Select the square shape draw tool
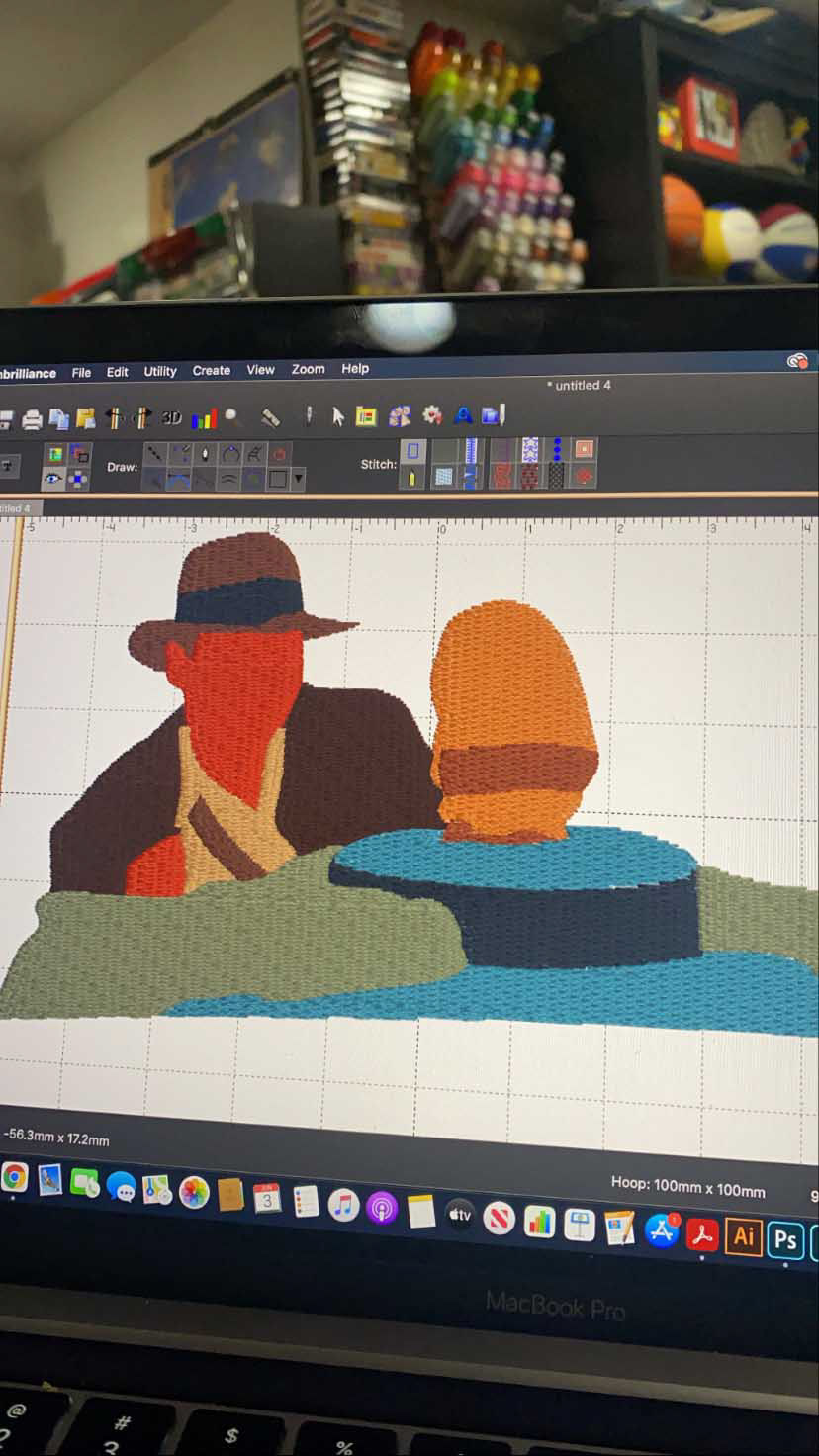 point(278,479)
